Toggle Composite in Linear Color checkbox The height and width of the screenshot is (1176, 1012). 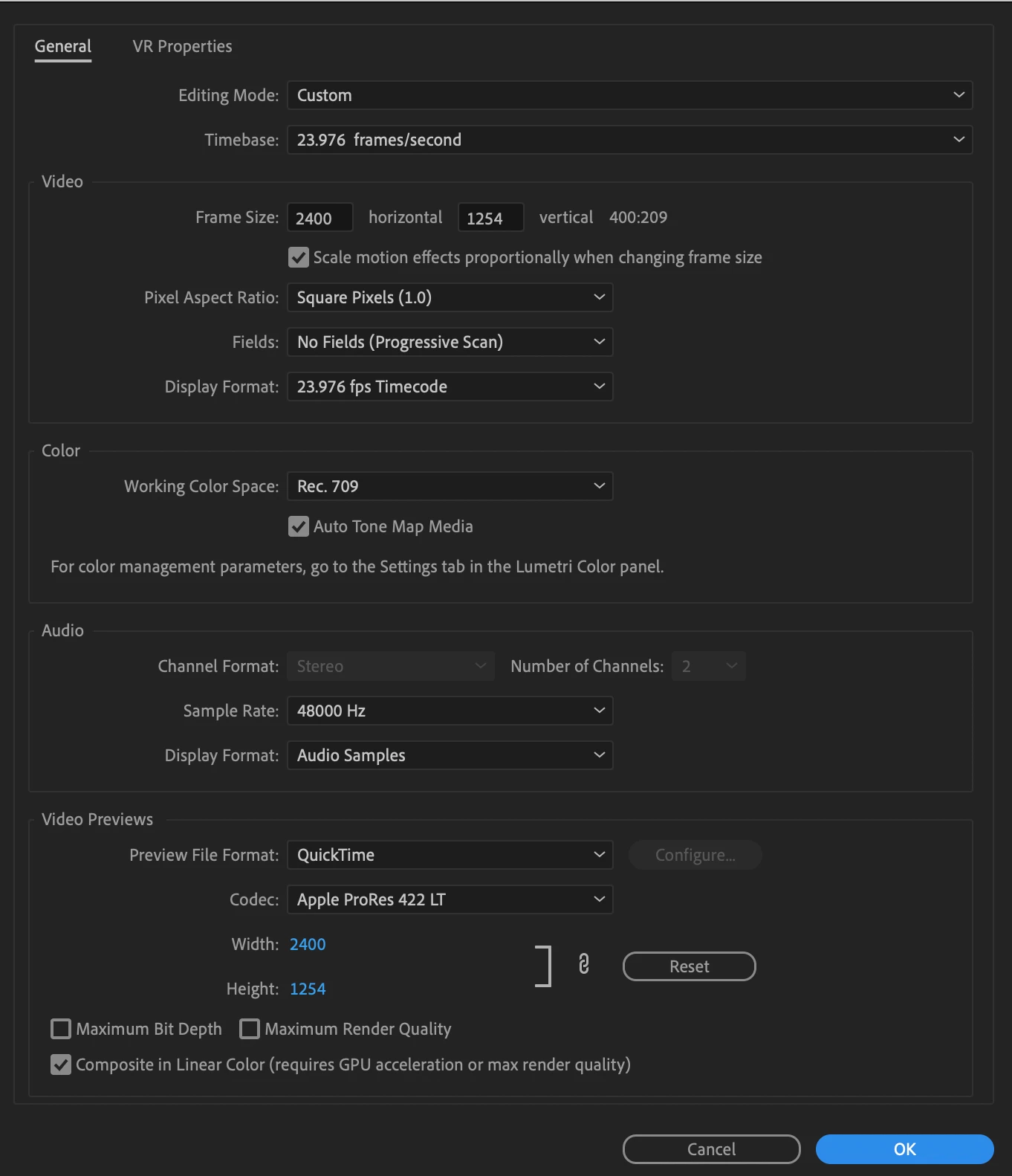pos(61,1064)
